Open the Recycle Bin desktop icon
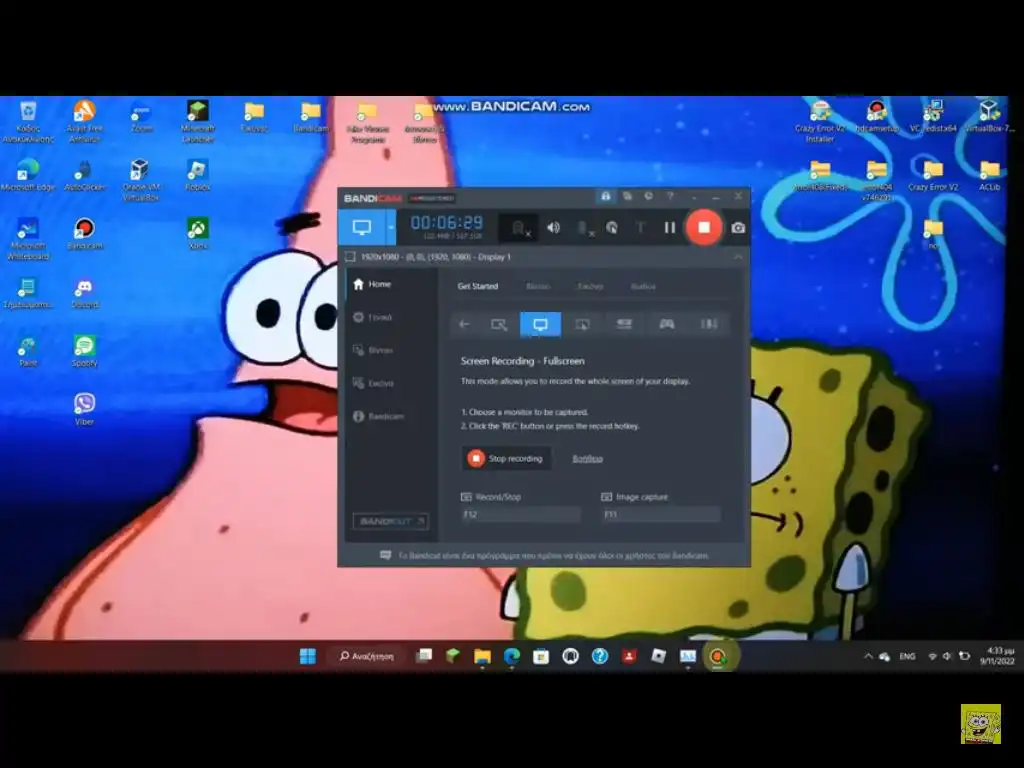The height and width of the screenshot is (768, 1024). click(28, 121)
